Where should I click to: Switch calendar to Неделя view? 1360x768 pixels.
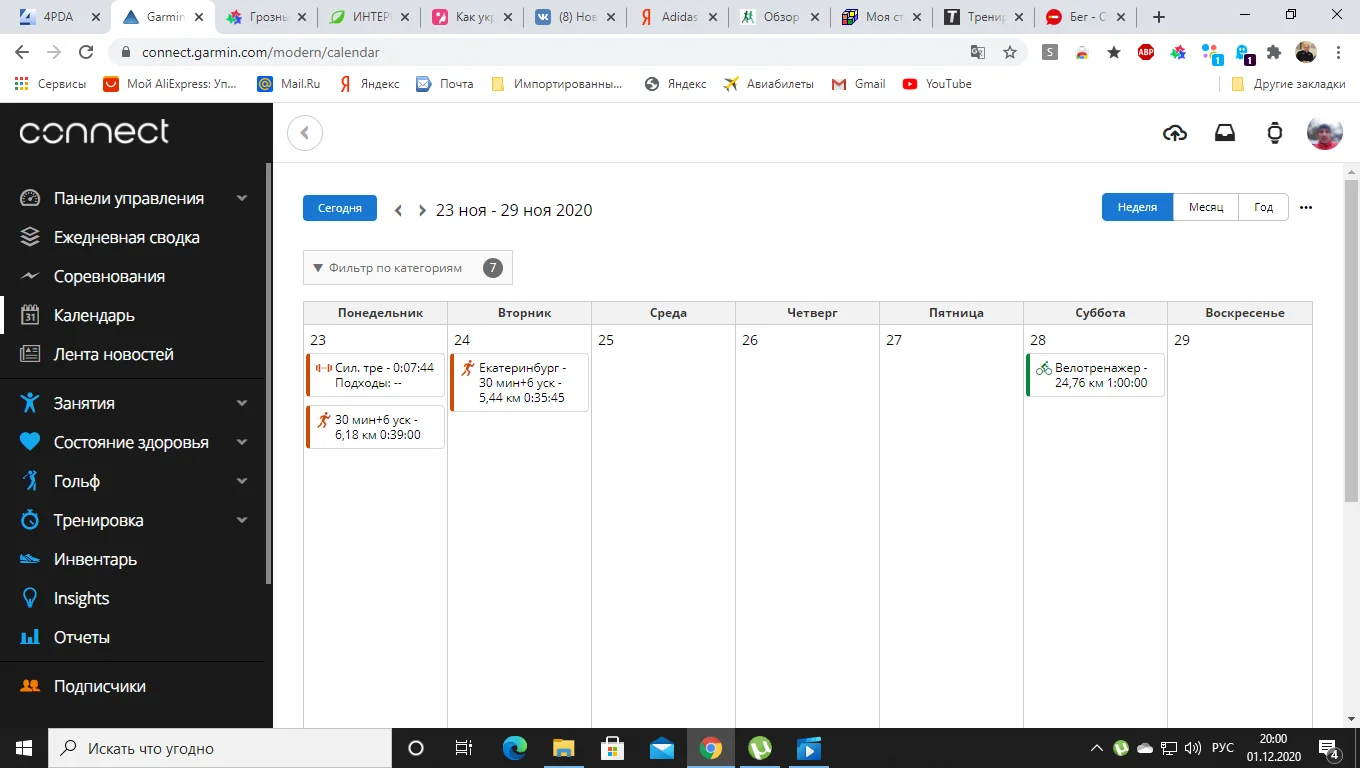(1137, 207)
